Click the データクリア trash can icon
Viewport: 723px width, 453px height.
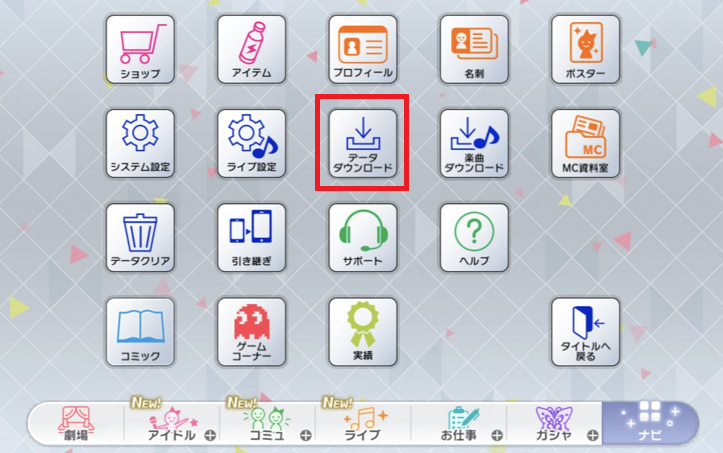pyautogui.click(x=140, y=238)
